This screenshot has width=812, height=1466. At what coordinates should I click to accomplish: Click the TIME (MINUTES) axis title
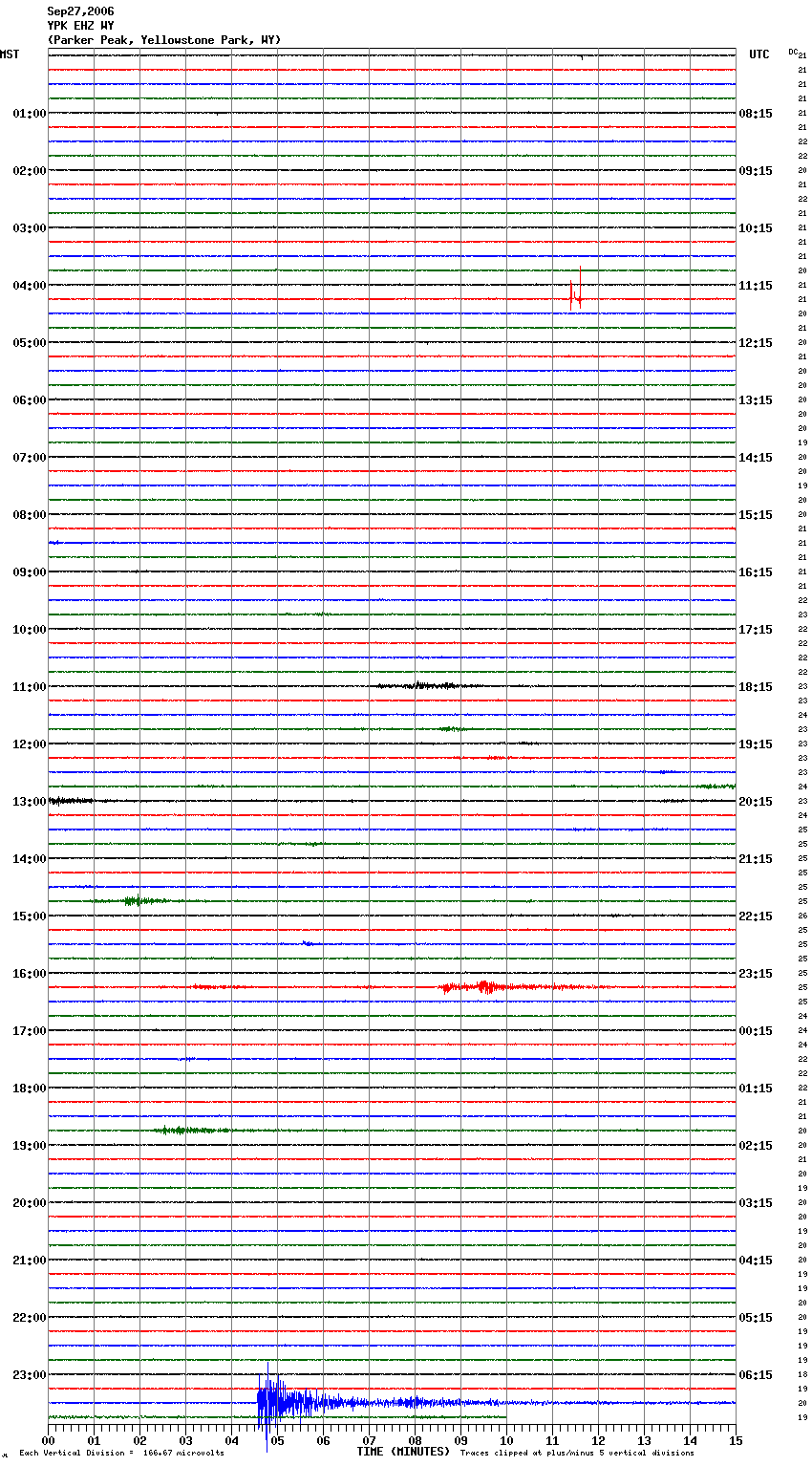point(403,1452)
